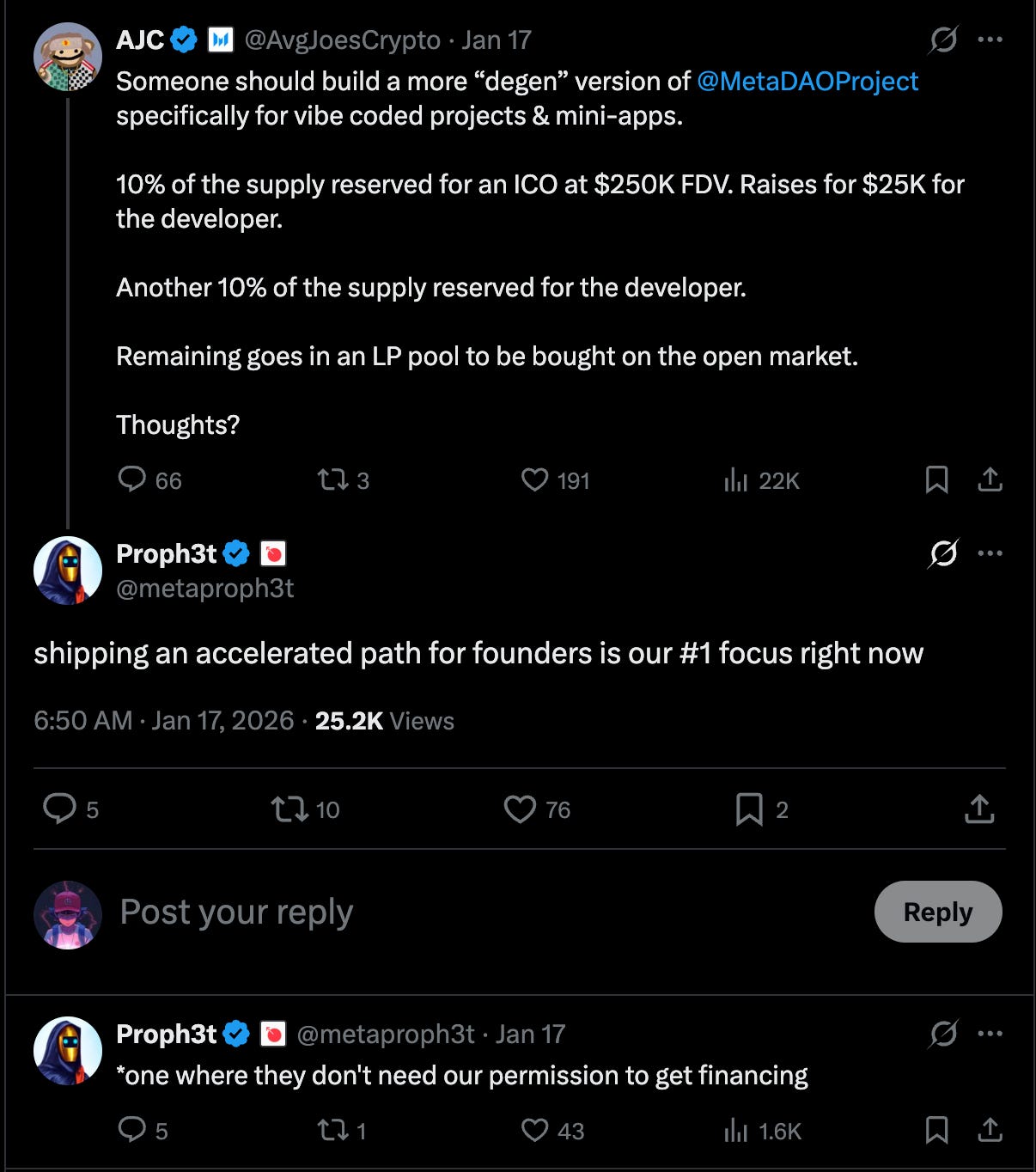
Task: Click Grok icon on Proph3t's main post
Action: tap(943, 552)
